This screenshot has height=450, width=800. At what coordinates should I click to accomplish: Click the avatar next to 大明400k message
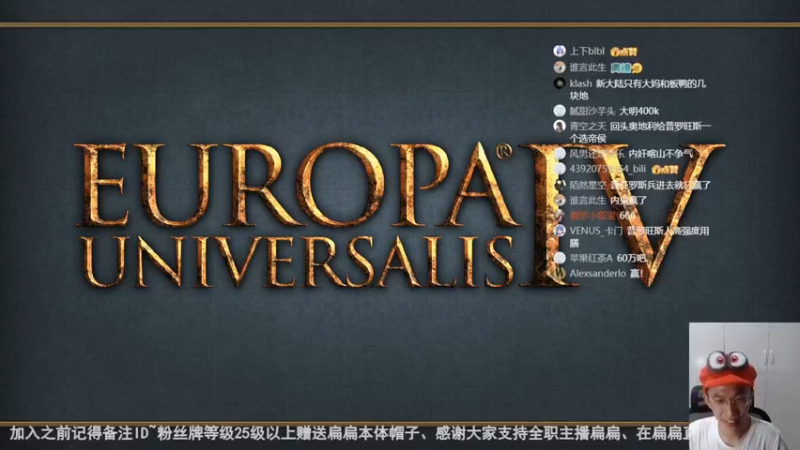click(x=560, y=111)
